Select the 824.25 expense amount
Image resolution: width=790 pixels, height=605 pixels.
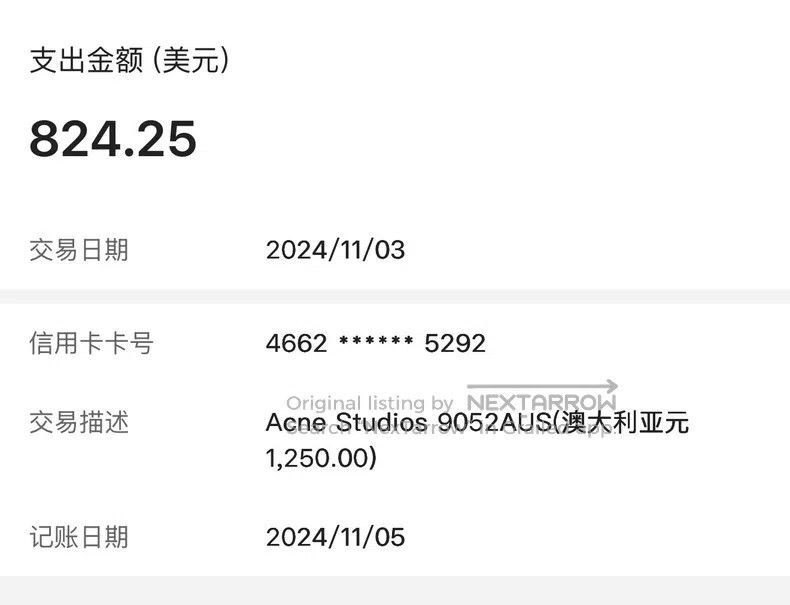click(113, 139)
